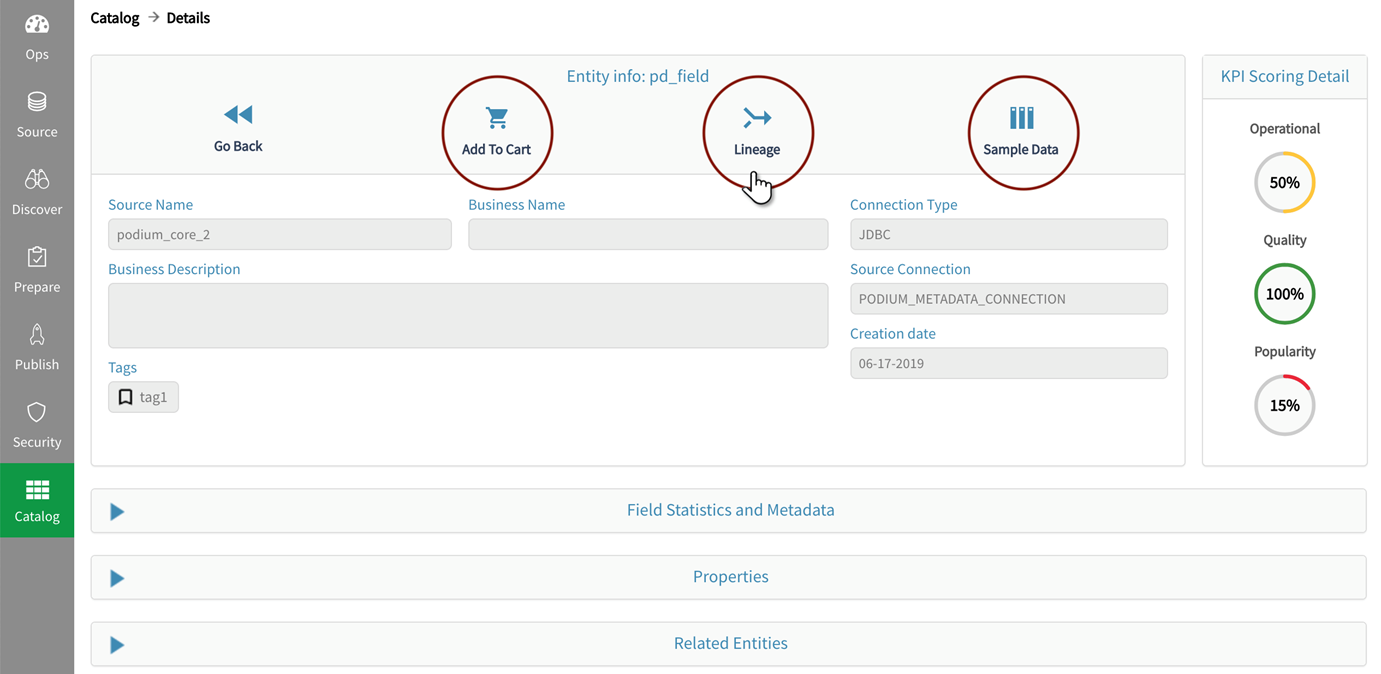
Task: Click the Business Name input field
Action: pyautogui.click(x=647, y=234)
